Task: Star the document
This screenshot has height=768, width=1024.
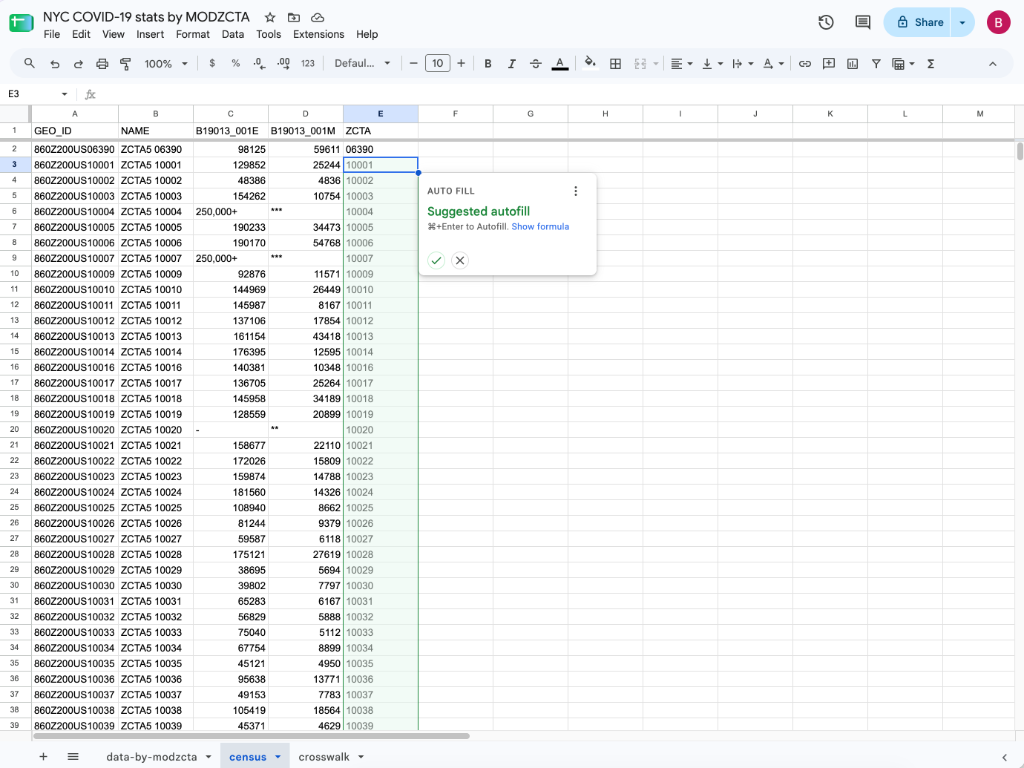Action: [270, 17]
